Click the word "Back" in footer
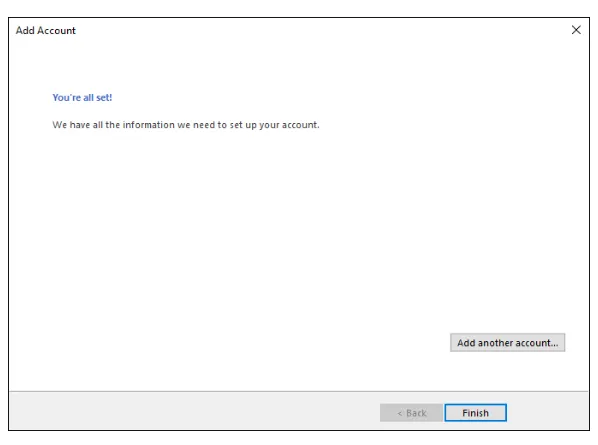The image size is (598, 445). (x=416, y=413)
